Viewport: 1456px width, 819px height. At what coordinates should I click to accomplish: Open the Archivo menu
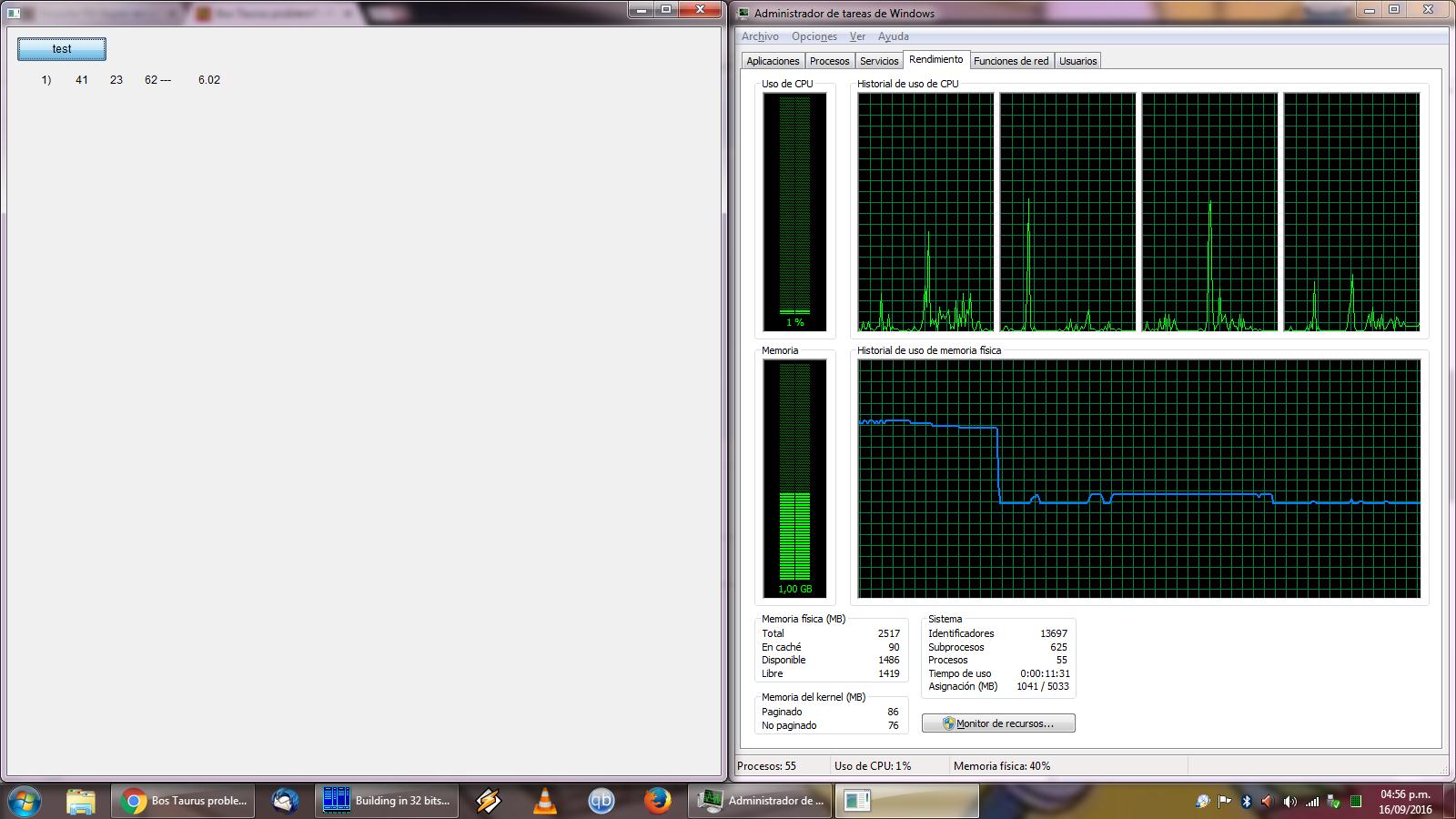(x=760, y=36)
